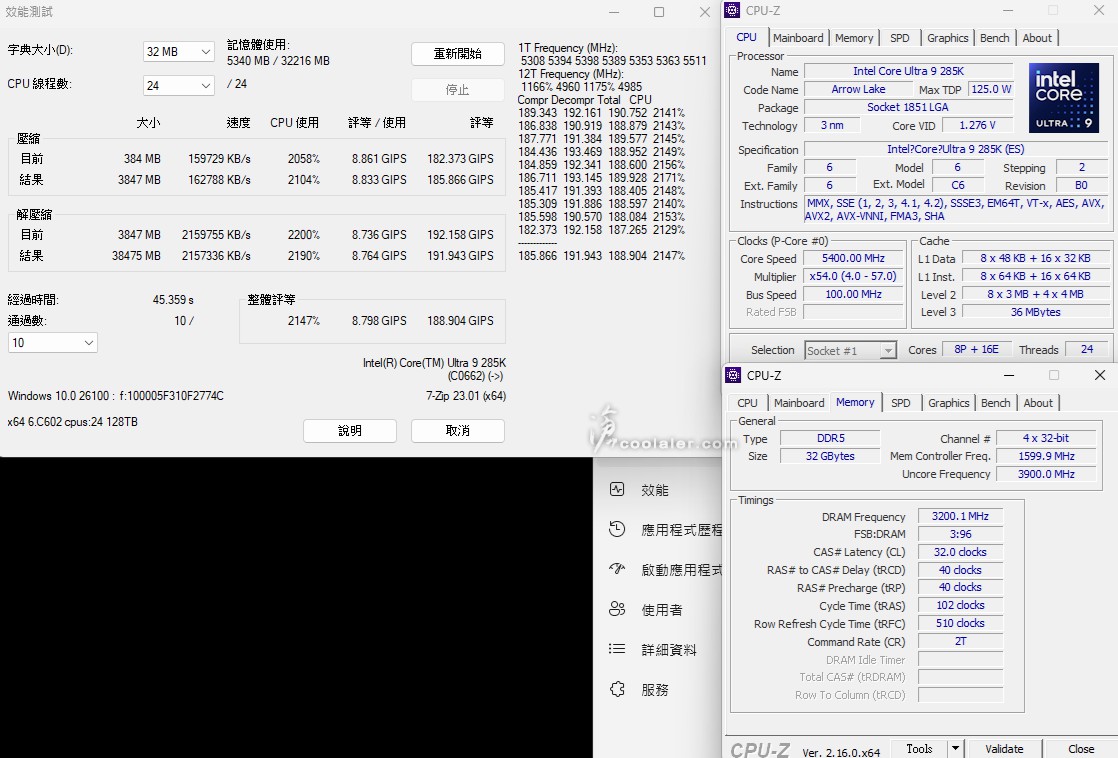Screen dimensions: 1118x758
Task: Click the Intel Core Ultra 9 logo
Action: click(x=1064, y=98)
